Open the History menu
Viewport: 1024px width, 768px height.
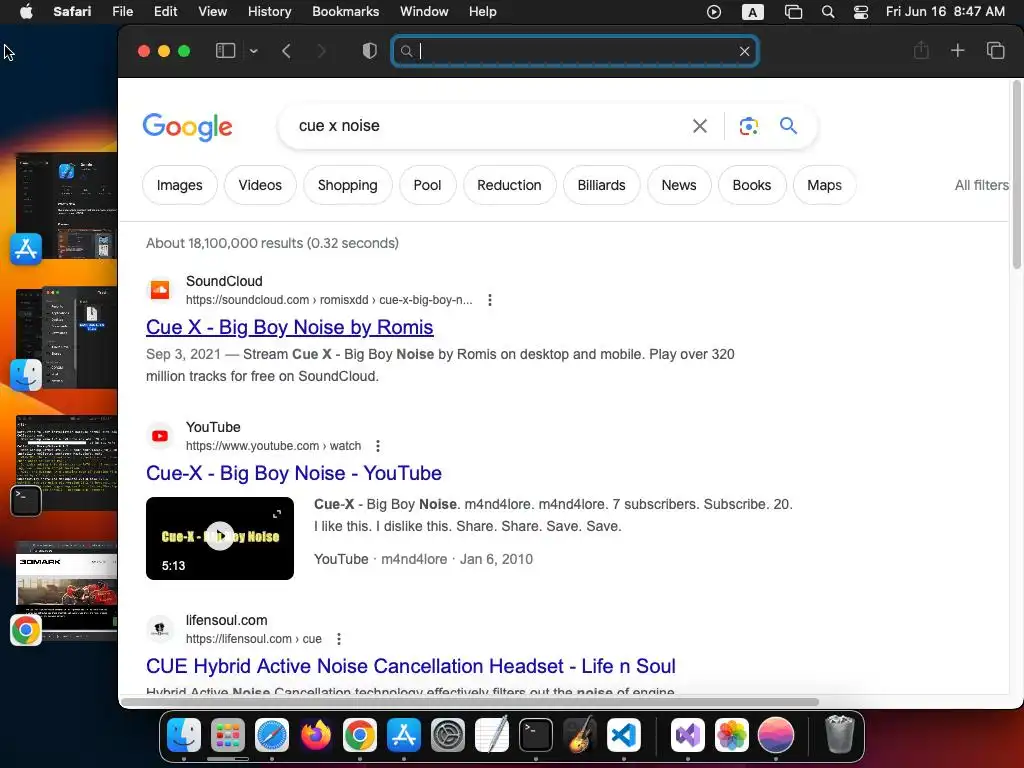point(269,12)
